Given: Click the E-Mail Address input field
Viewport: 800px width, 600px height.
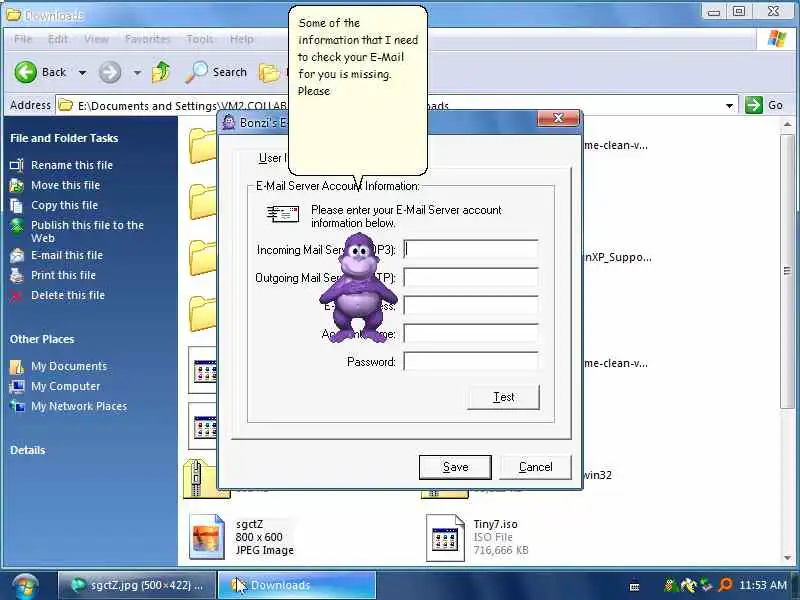Looking at the screenshot, I should click(470, 306).
